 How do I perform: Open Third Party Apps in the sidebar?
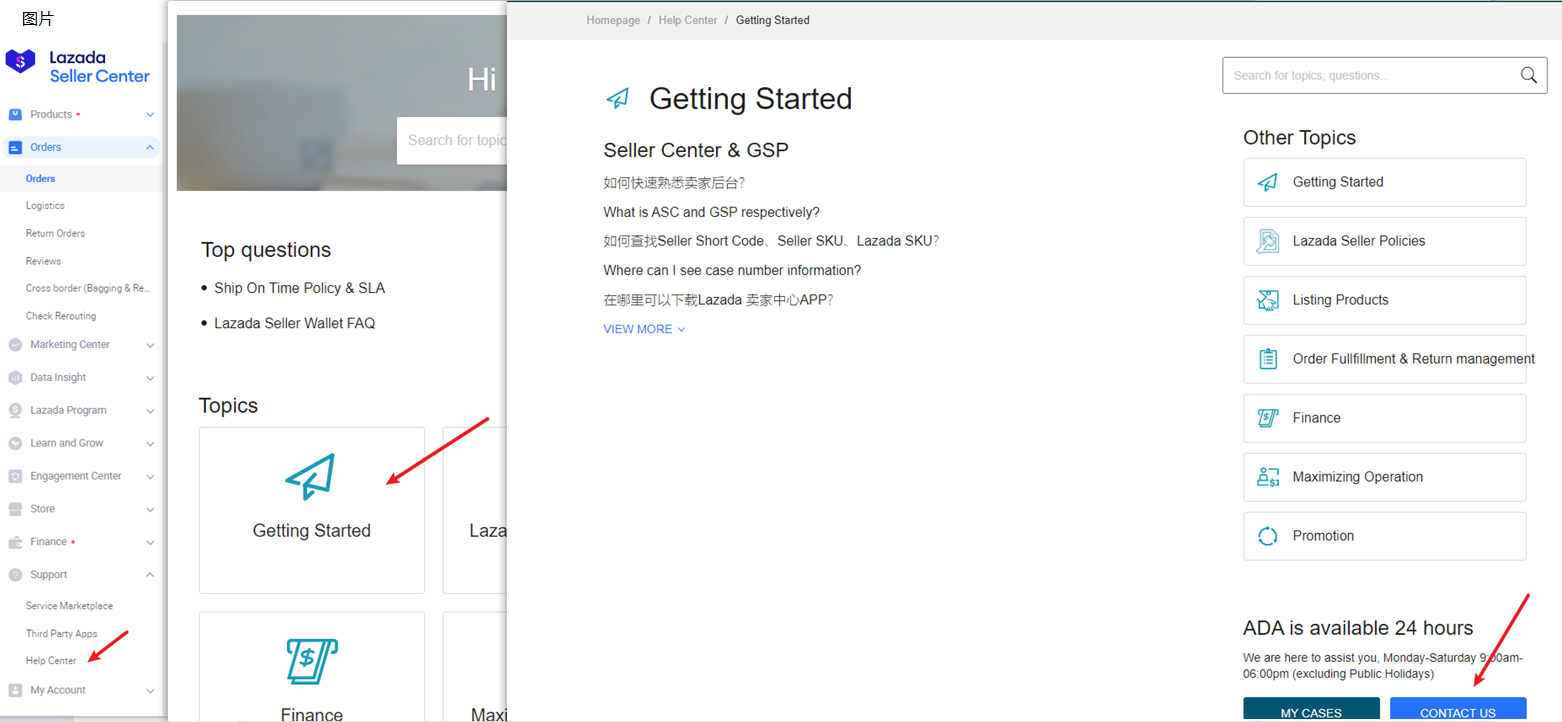[x=61, y=634]
